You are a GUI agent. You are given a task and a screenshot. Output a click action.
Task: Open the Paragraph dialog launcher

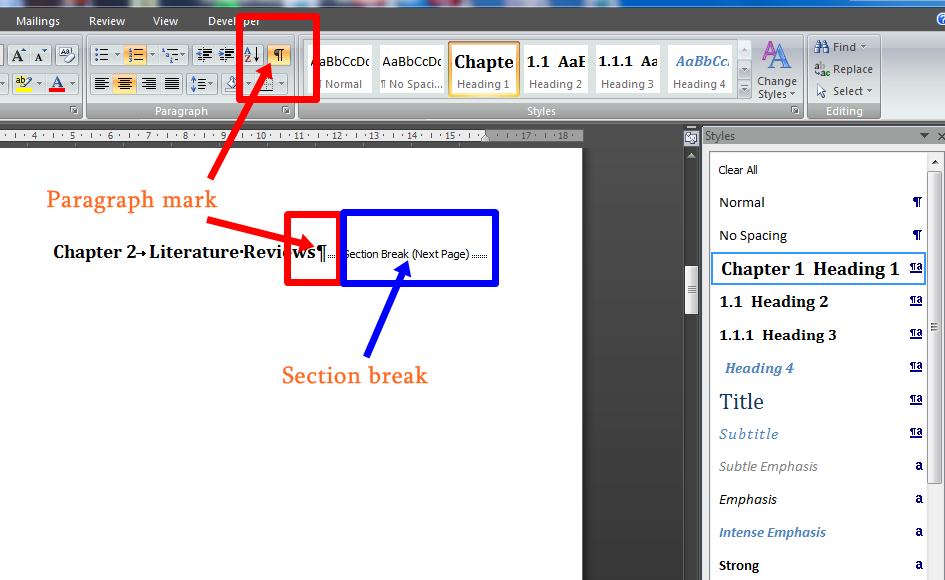tap(286, 110)
